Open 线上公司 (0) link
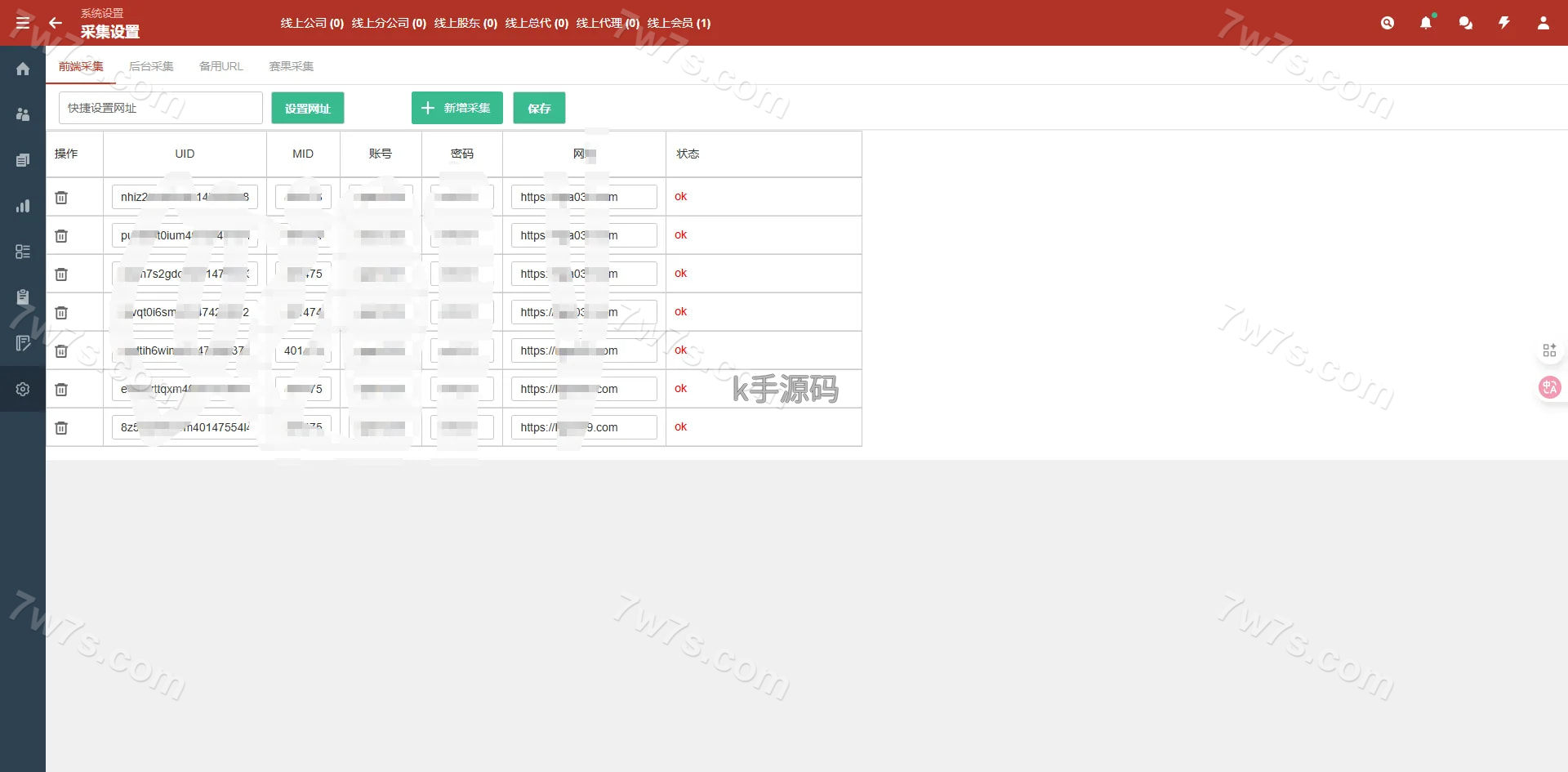 (x=312, y=23)
